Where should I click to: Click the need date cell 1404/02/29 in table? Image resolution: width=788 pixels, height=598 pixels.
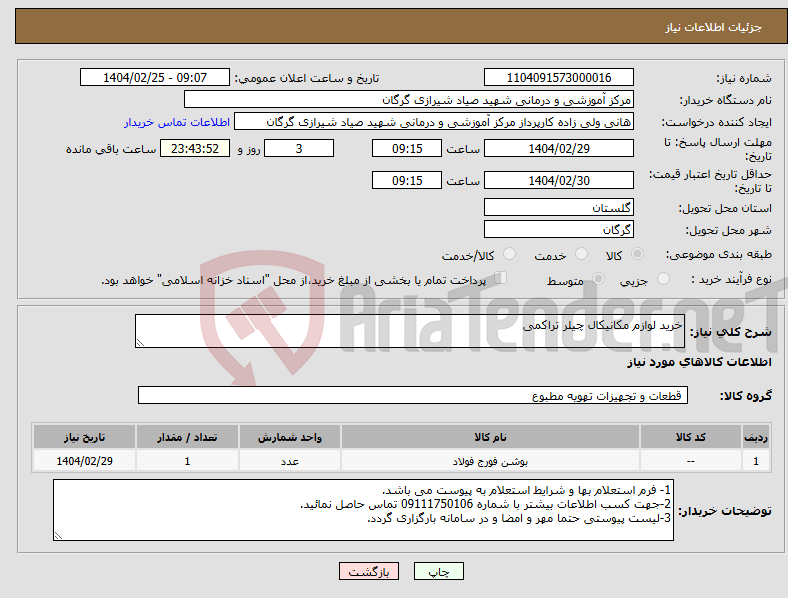84,461
